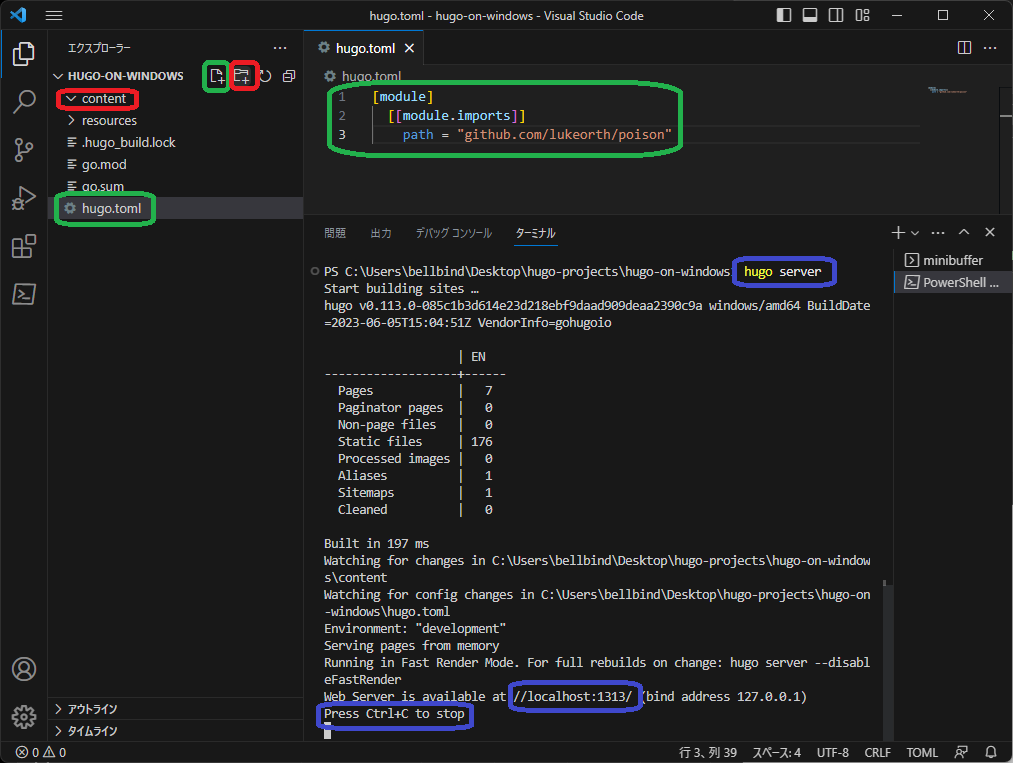This screenshot has width=1013, height=763.
Task: Open notifications bell in status bar
Action: click(990, 753)
